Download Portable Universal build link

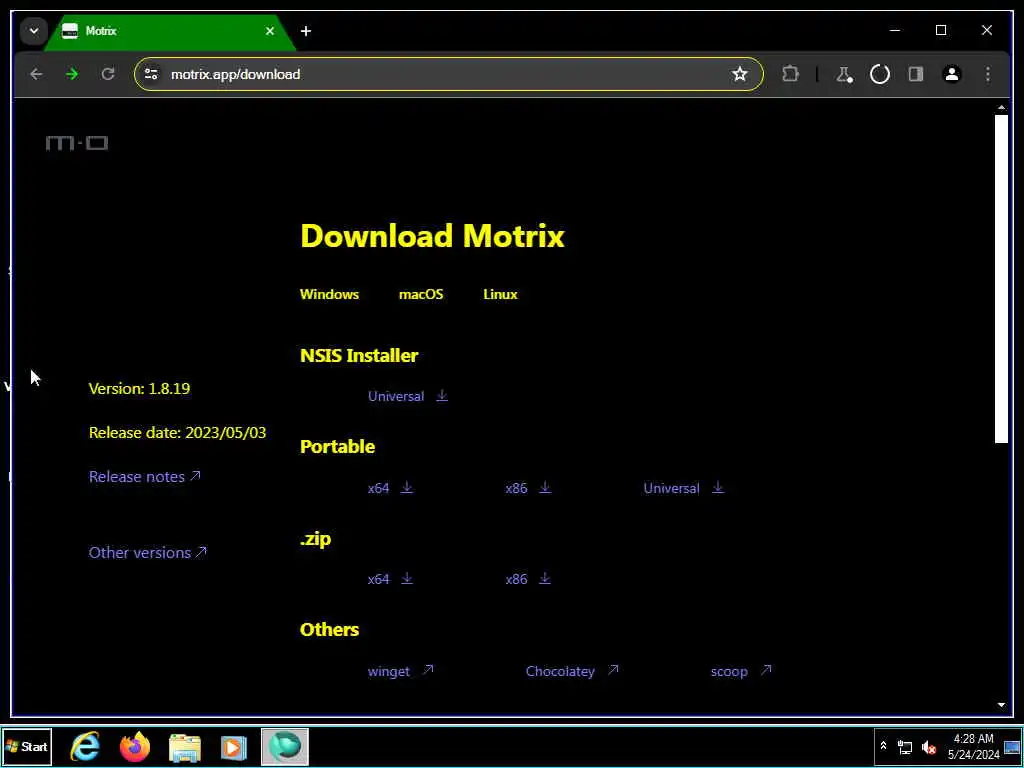pos(671,488)
